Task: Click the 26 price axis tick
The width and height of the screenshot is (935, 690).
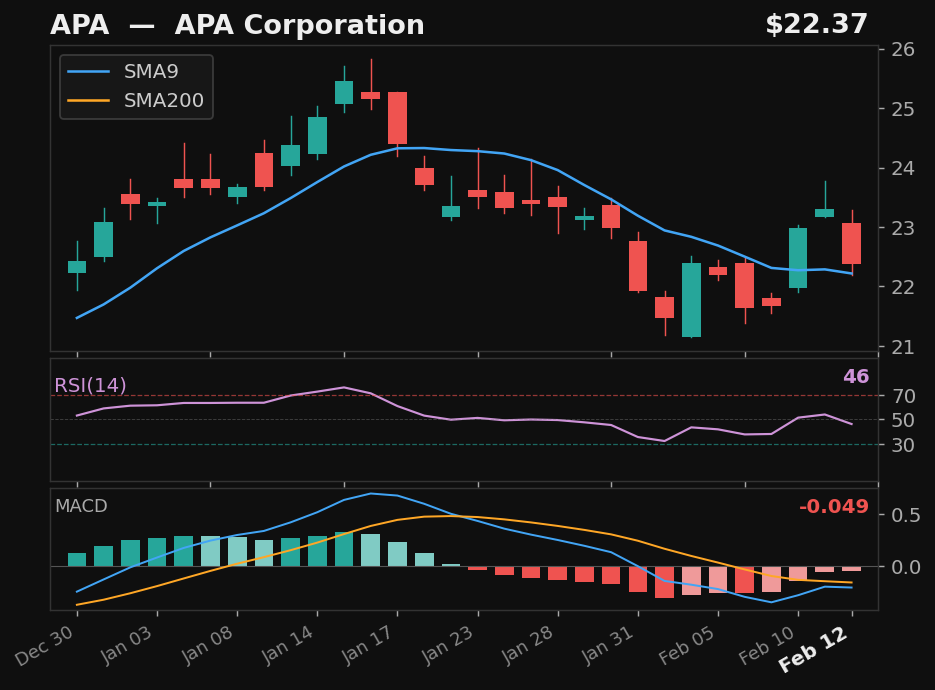Action: point(903,49)
